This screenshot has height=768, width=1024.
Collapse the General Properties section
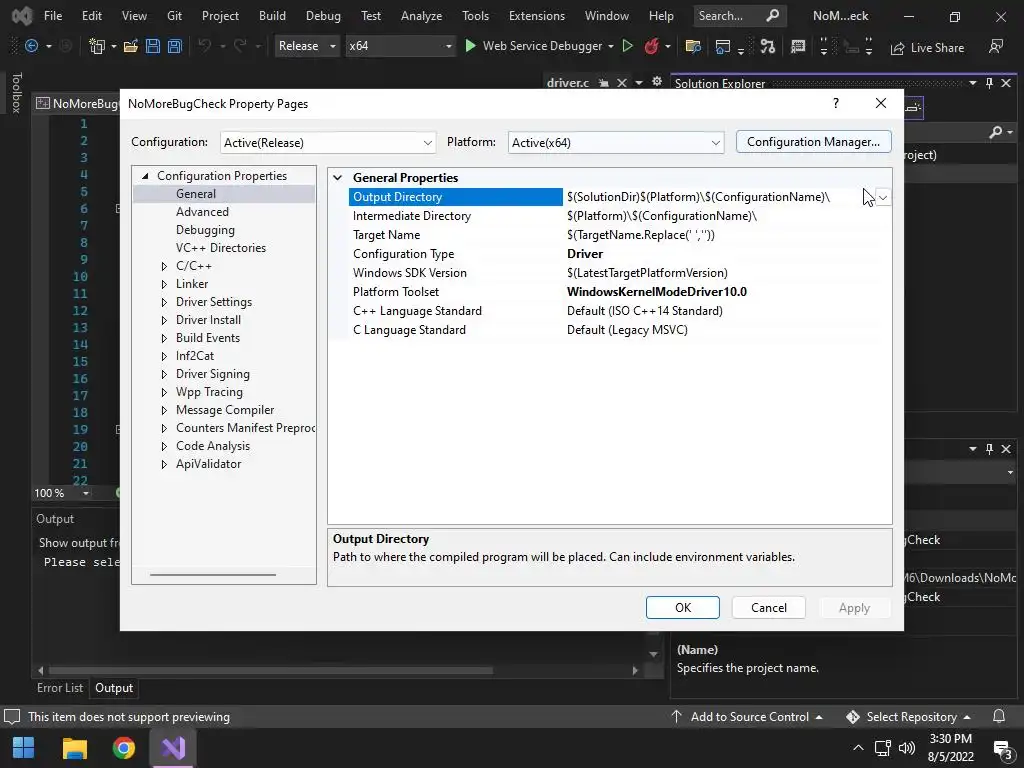[x=338, y=178]
